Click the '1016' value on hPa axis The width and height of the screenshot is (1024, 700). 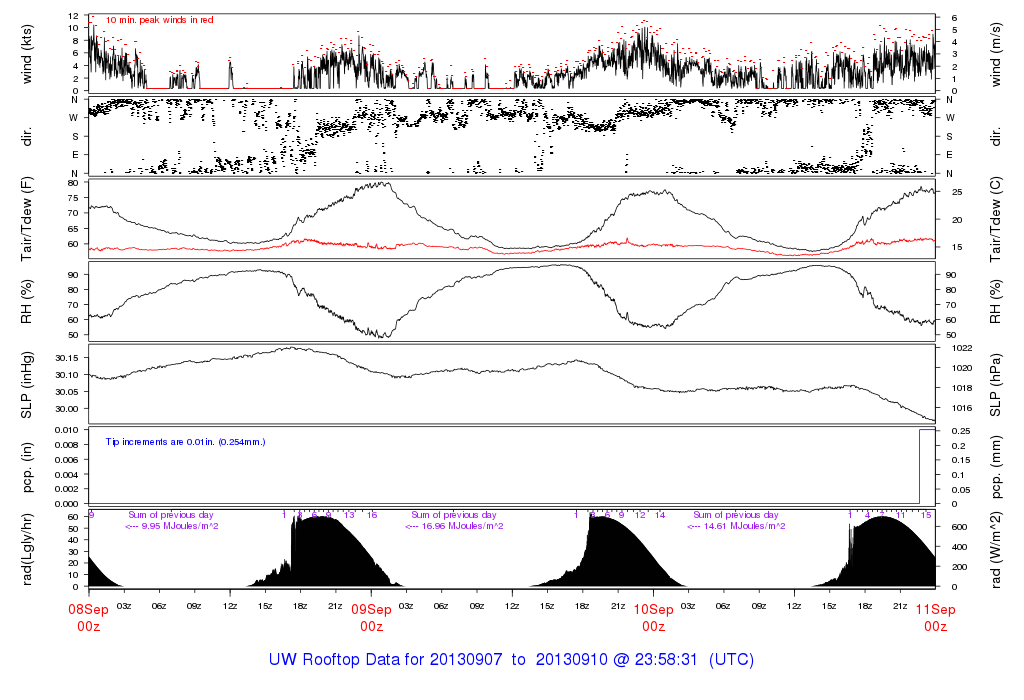(x=962, y=408)
